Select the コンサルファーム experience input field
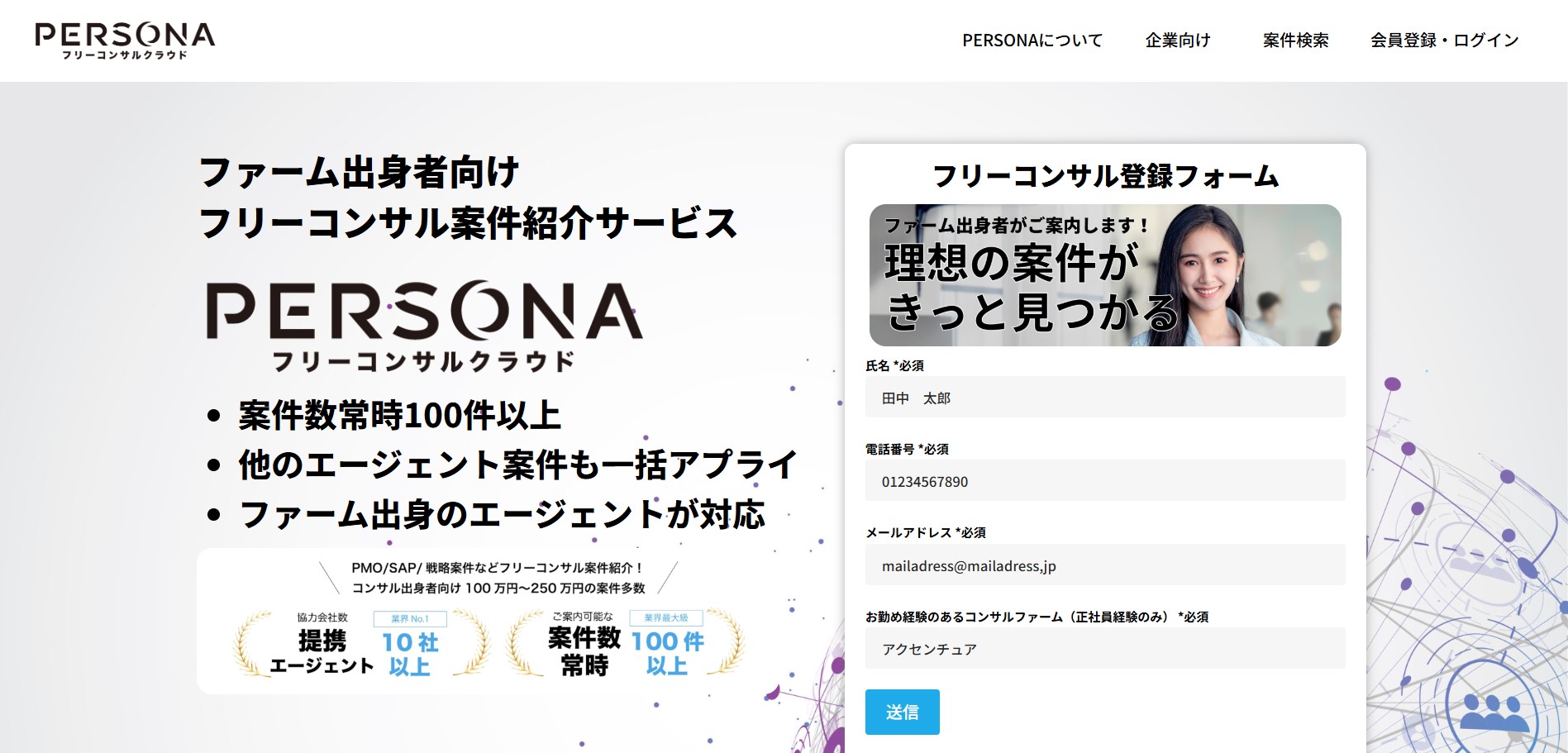1568x753 pixels. pyautogui.click(x=1104, y=649)
